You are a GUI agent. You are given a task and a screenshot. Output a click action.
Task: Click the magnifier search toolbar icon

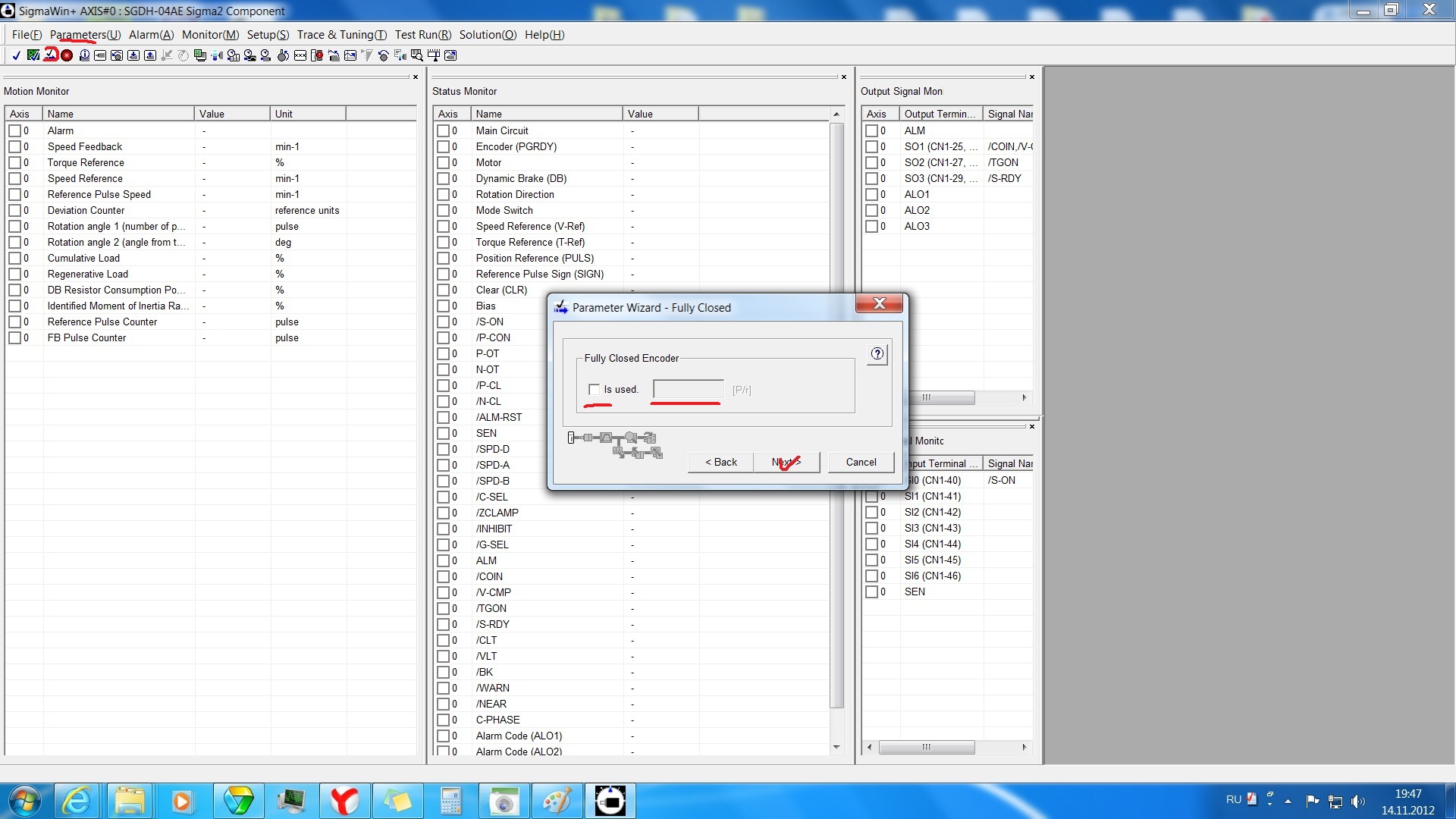(x=417, y=55)
